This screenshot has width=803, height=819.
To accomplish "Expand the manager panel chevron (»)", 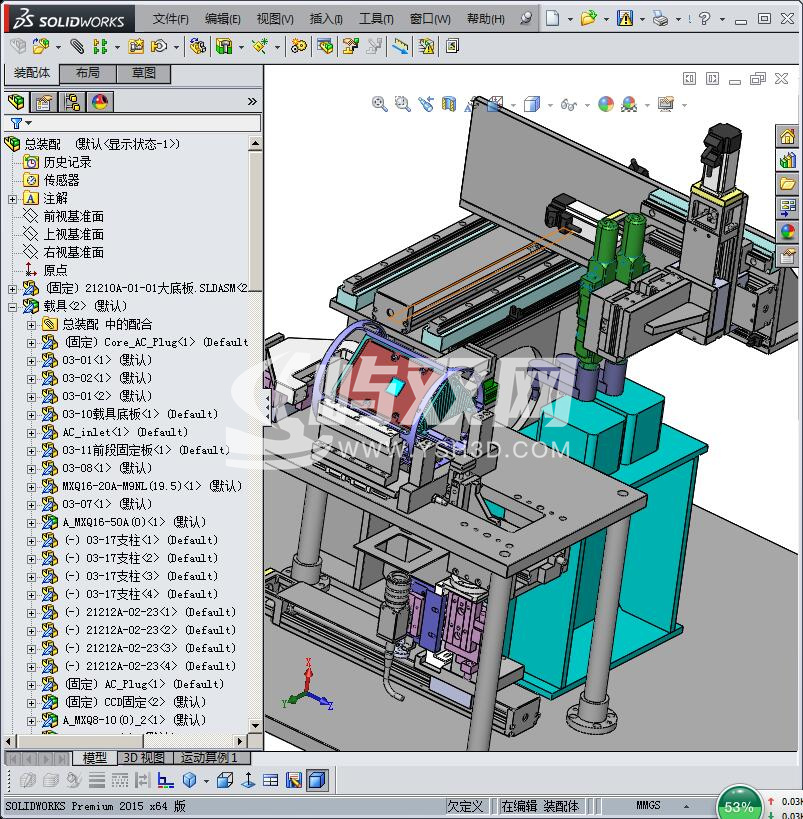I will click(252, 101).
